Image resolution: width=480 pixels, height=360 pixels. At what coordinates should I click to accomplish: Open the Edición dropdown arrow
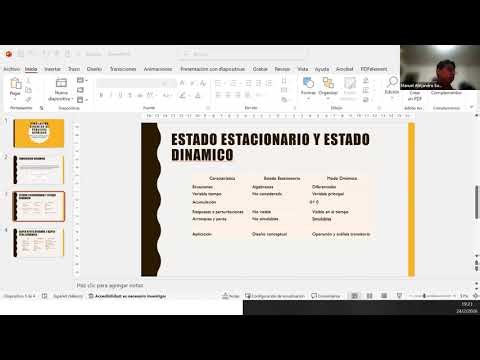coord(392,98)
